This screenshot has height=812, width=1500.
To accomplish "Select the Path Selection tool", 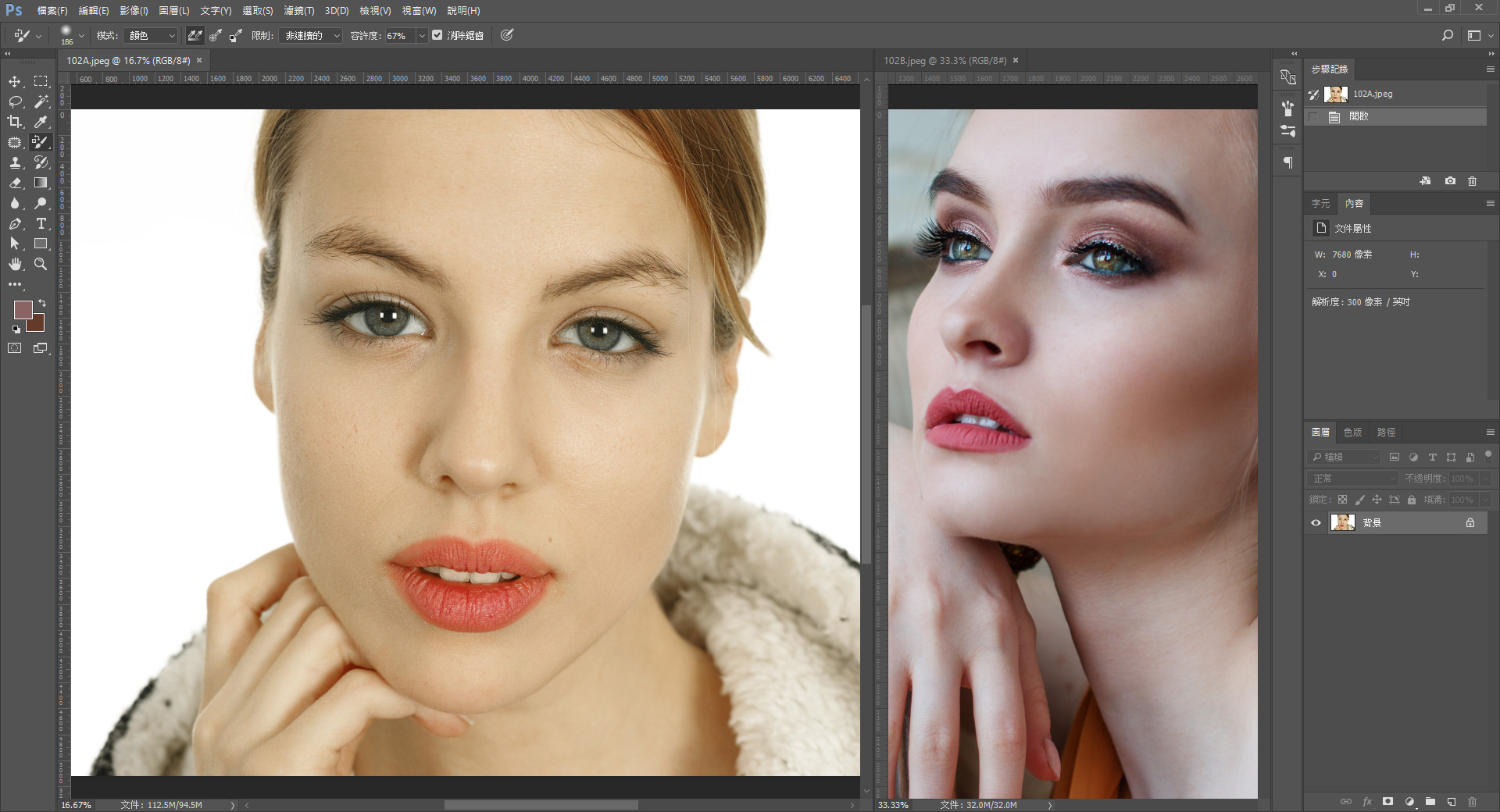I will pos(15,244).
